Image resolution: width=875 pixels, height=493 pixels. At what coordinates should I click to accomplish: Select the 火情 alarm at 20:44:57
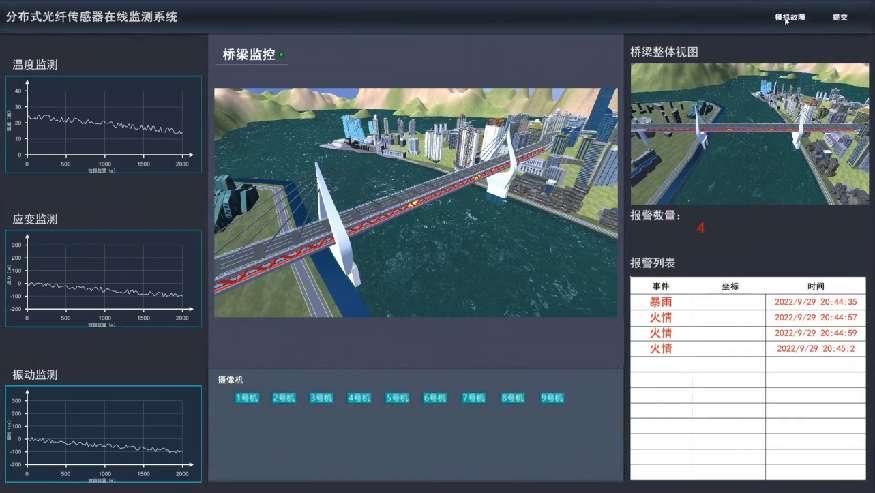[x=747, y=317]
